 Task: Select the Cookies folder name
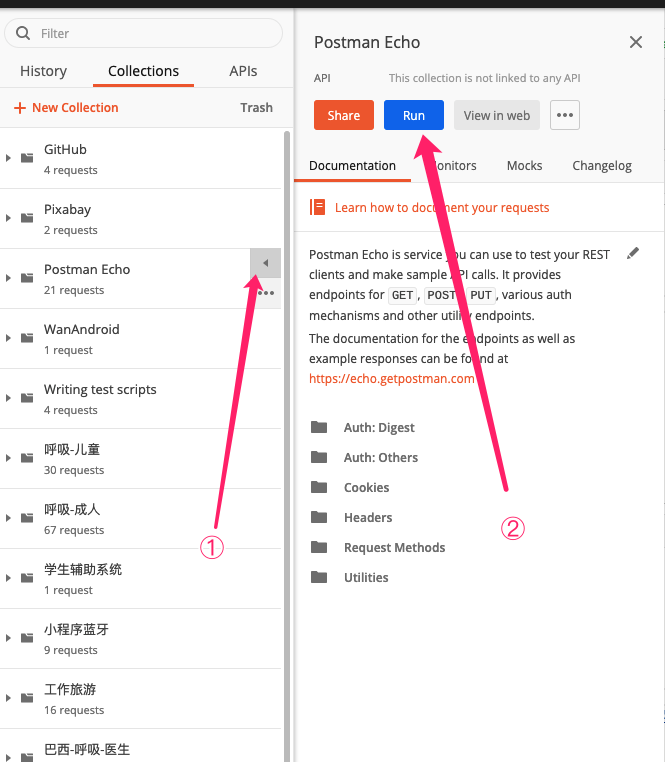367,487
